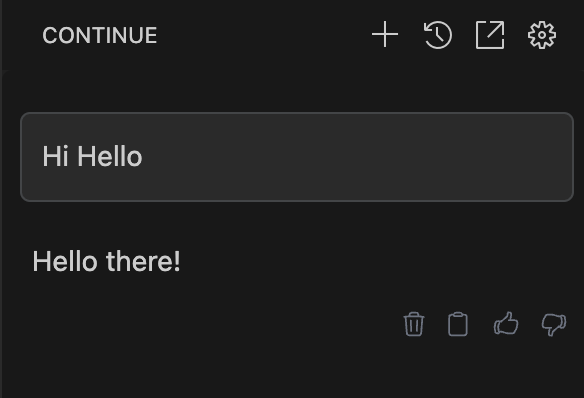Screen dimensions: 584x398
Task: Click the word "there!" in the assistant reply
Action: (143, 261)
